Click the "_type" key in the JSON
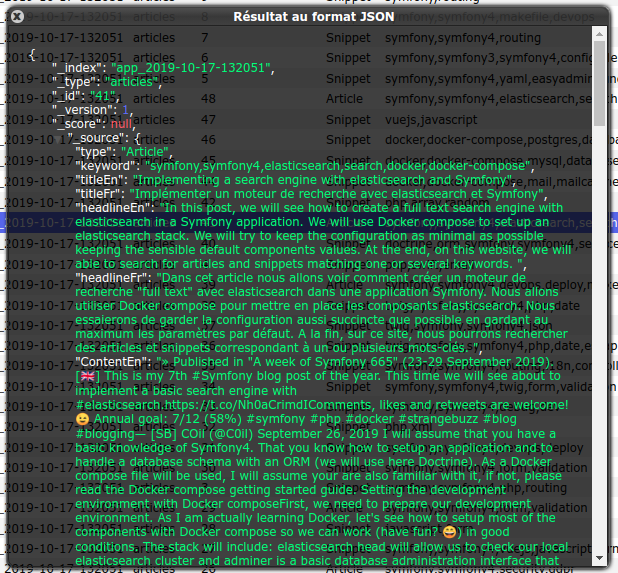Image resolution: width=618 pixels, height=573 pixels. click(76, 82)
